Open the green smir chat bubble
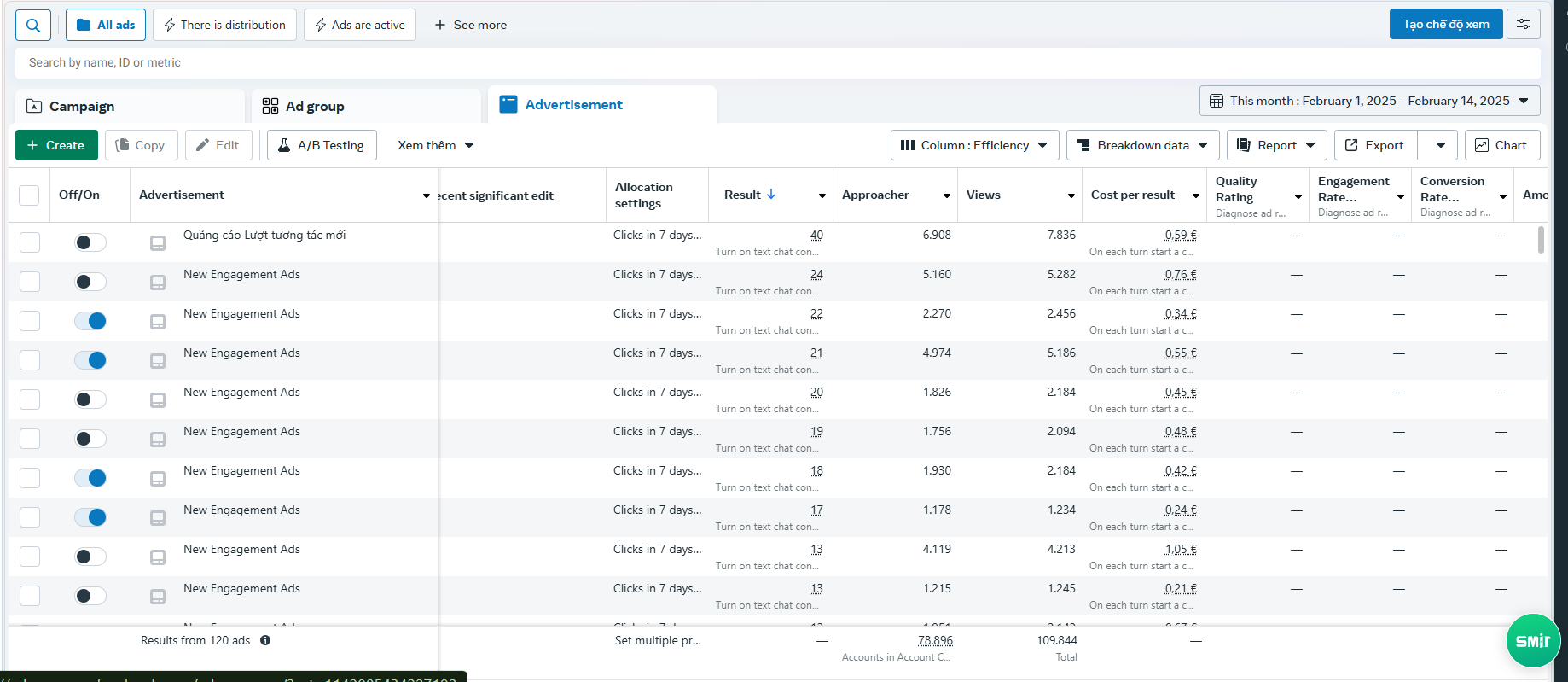1568x682 pixels. click(x=1533, y=640)
